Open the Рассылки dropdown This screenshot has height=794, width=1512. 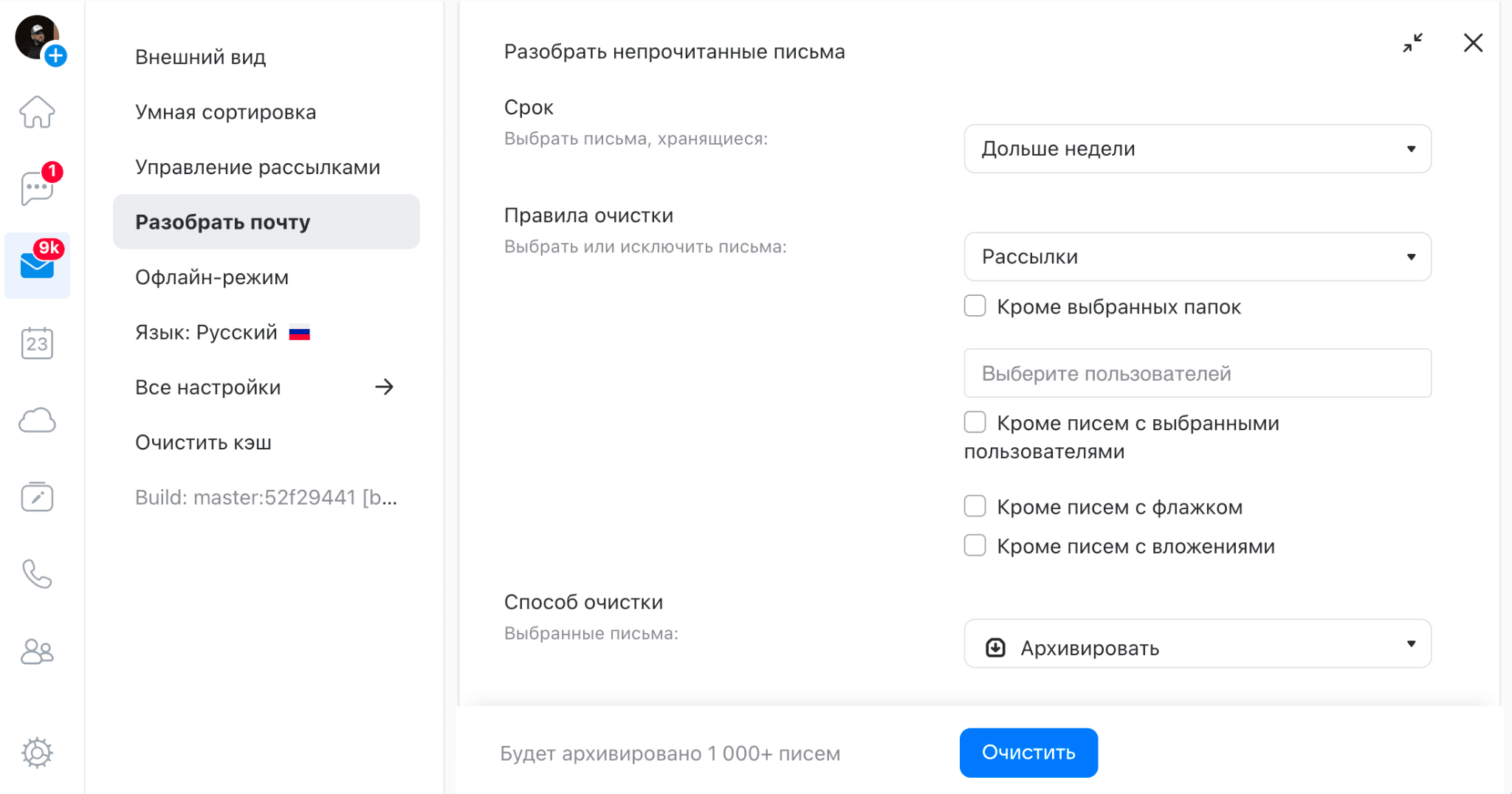(x=1197, y=257)
